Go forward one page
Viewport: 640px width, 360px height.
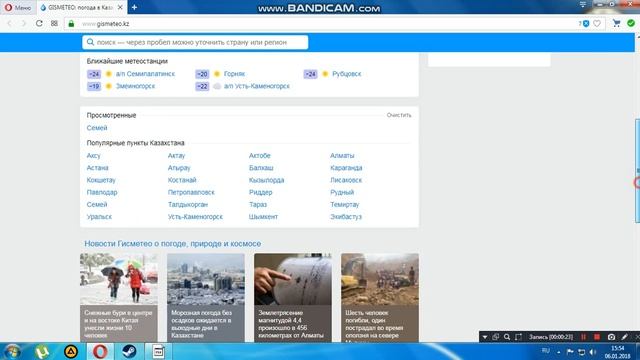(24, 24)
